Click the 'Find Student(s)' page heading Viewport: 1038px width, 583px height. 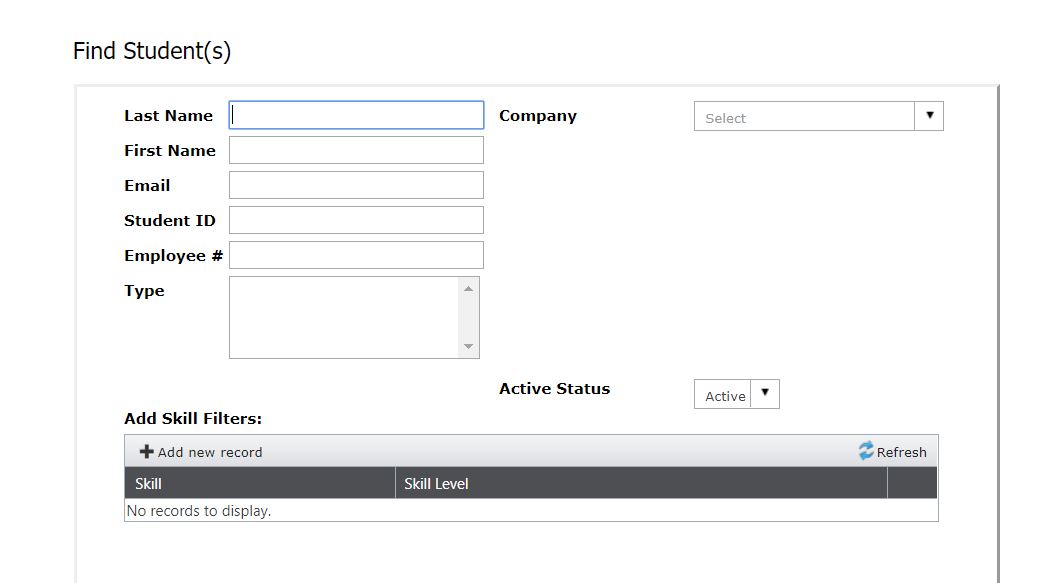tap(152, 51)
